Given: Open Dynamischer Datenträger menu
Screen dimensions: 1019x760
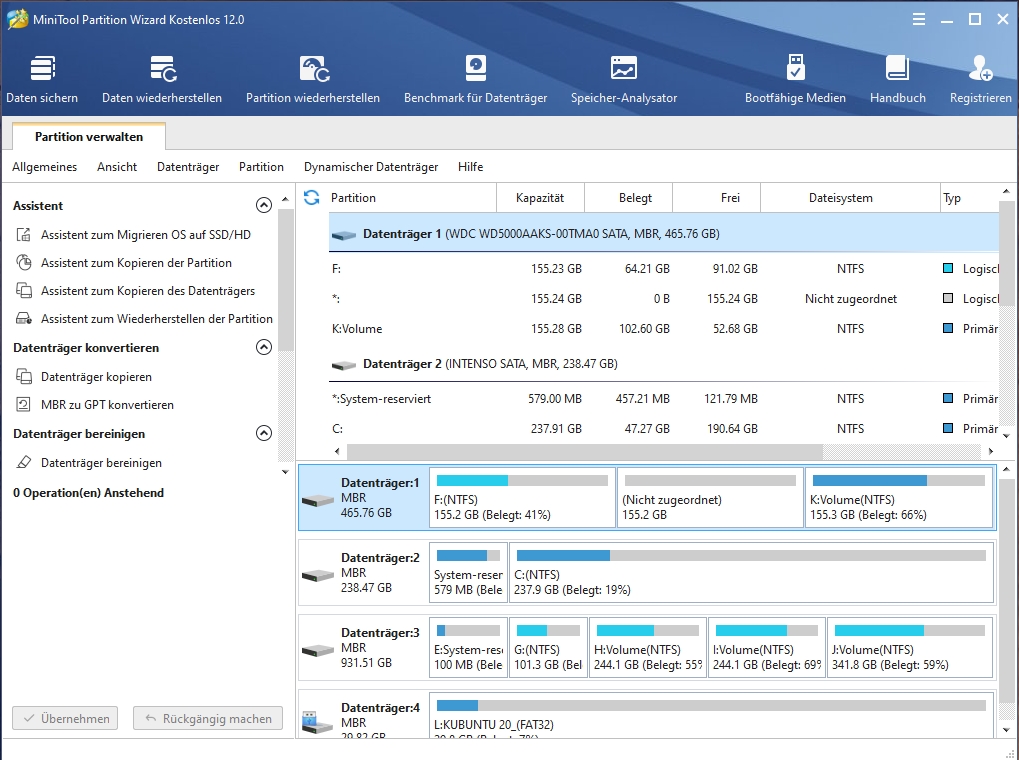Looking at the screenshot, I should 371,167.
